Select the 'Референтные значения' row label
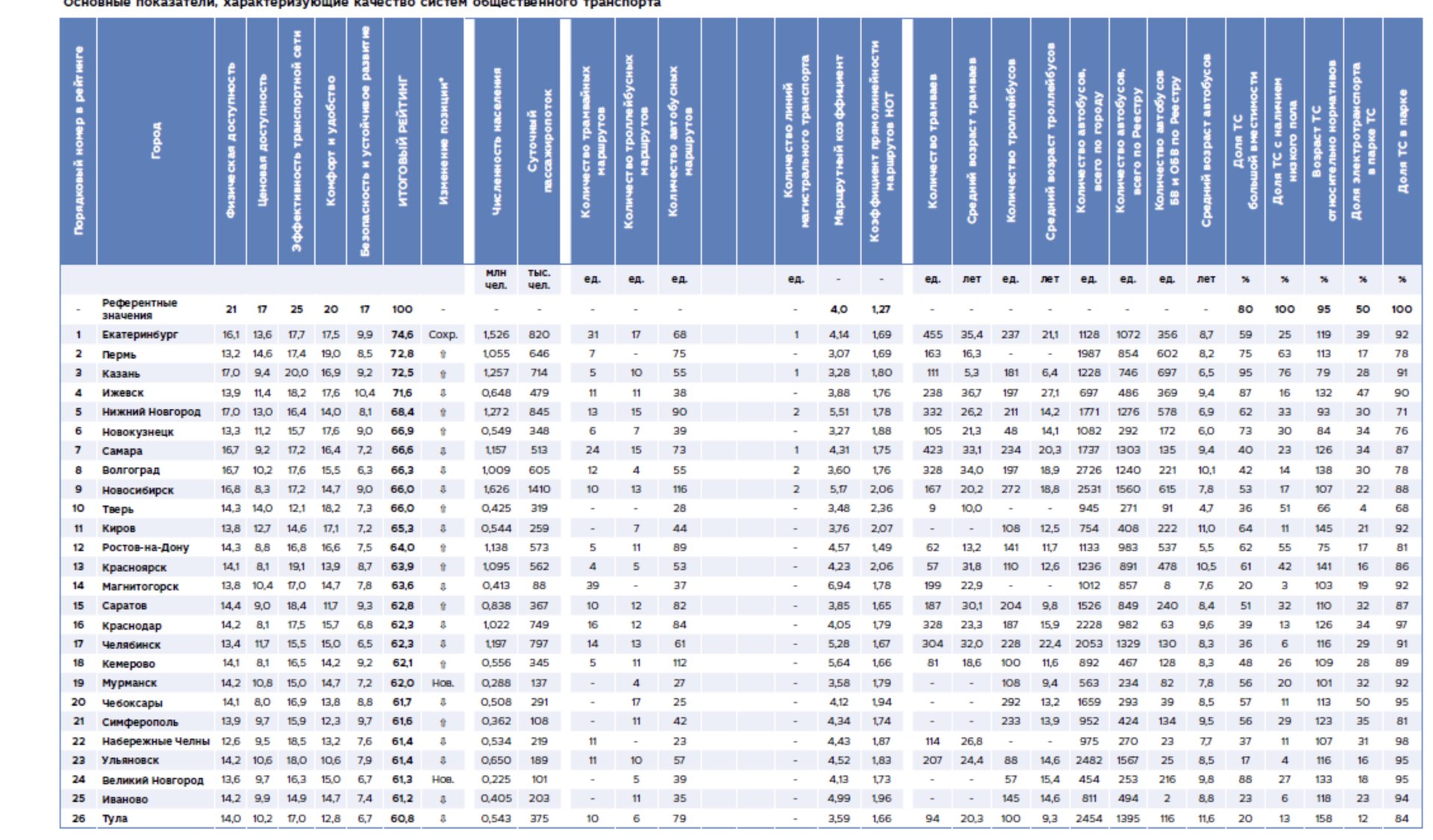The image size is (1433, 840). pos(140,309)
